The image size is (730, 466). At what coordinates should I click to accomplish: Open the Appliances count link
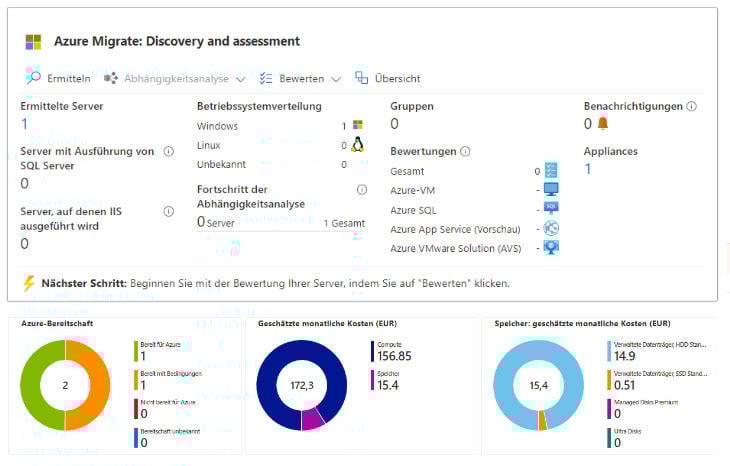coord(588,169)
